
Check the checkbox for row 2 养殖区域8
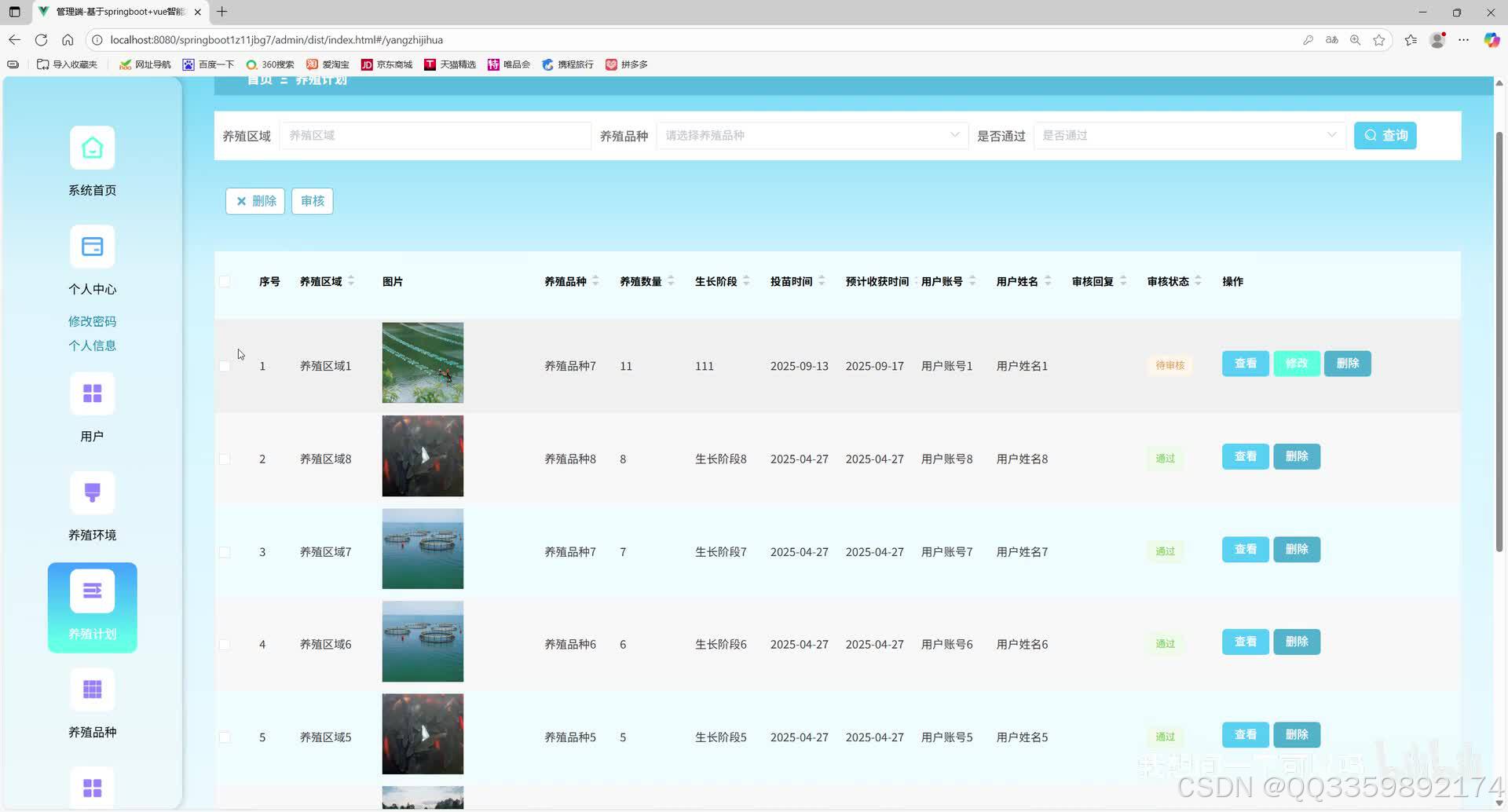coord(225,459)
